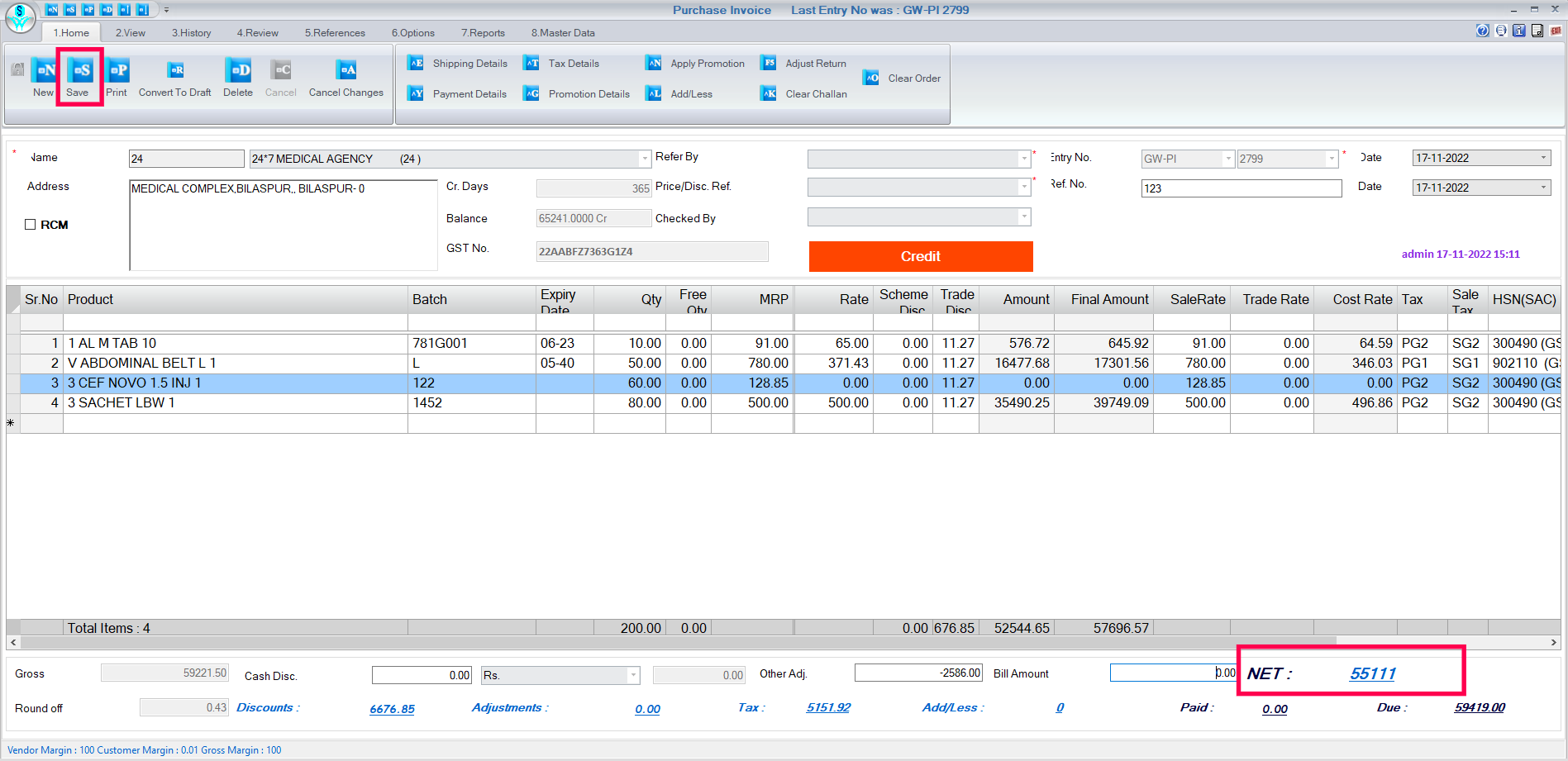
Task: Click quick access down-arrow record icon
Action: (143, 10)
